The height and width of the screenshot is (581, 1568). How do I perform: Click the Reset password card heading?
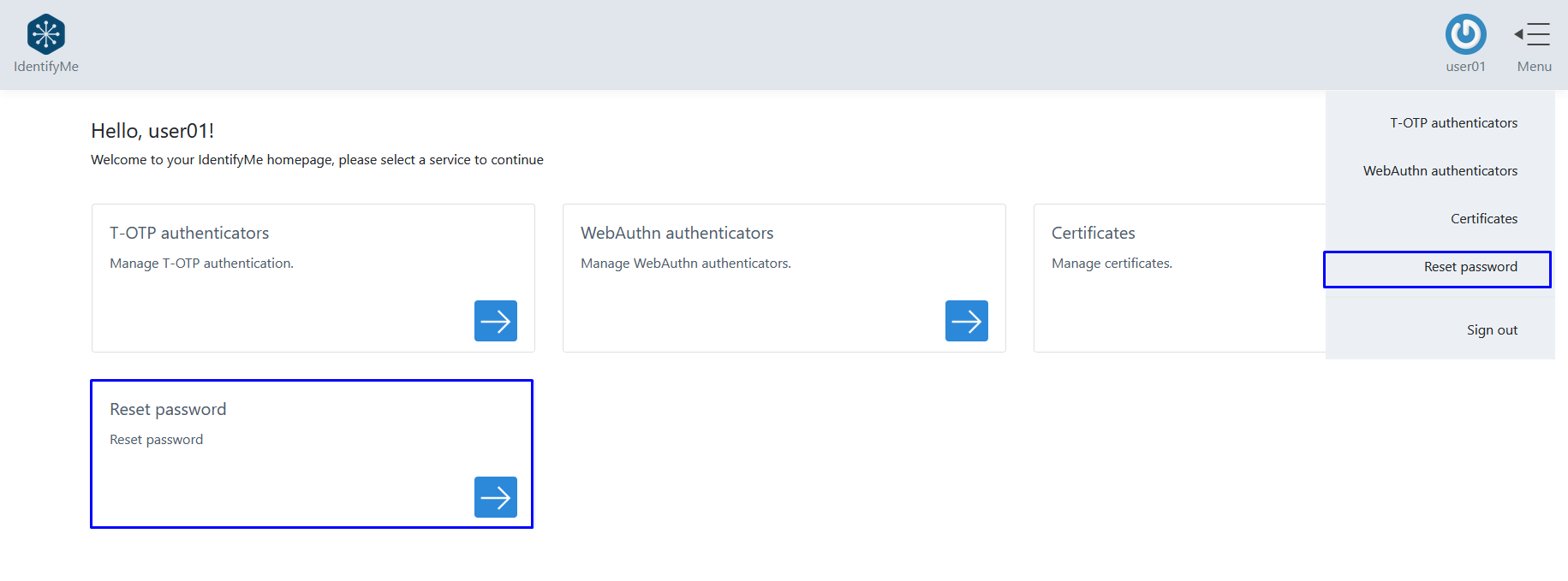point(168,409)
